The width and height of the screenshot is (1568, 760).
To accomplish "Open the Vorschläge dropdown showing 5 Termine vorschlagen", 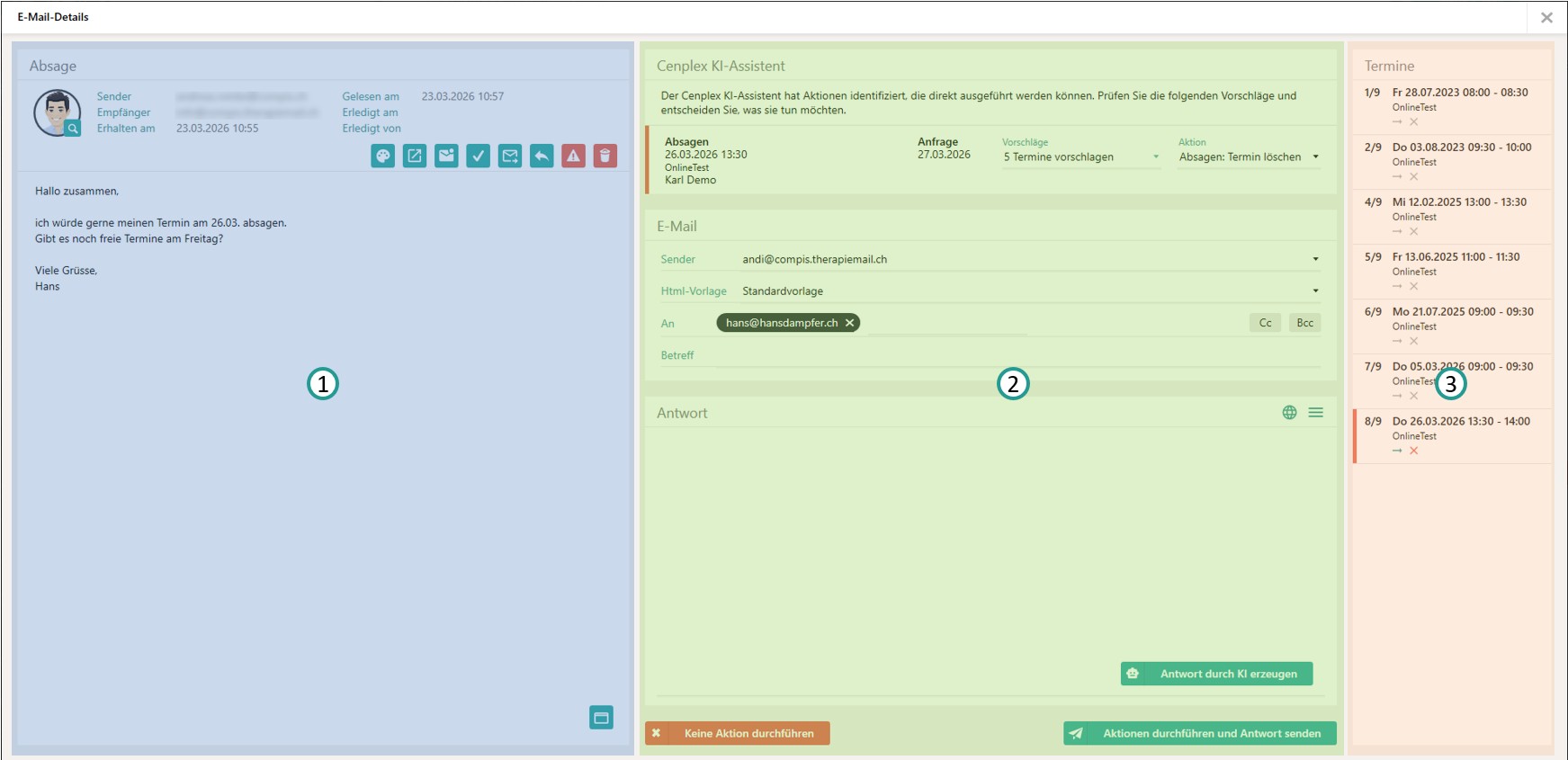I will click(1080, 157).
